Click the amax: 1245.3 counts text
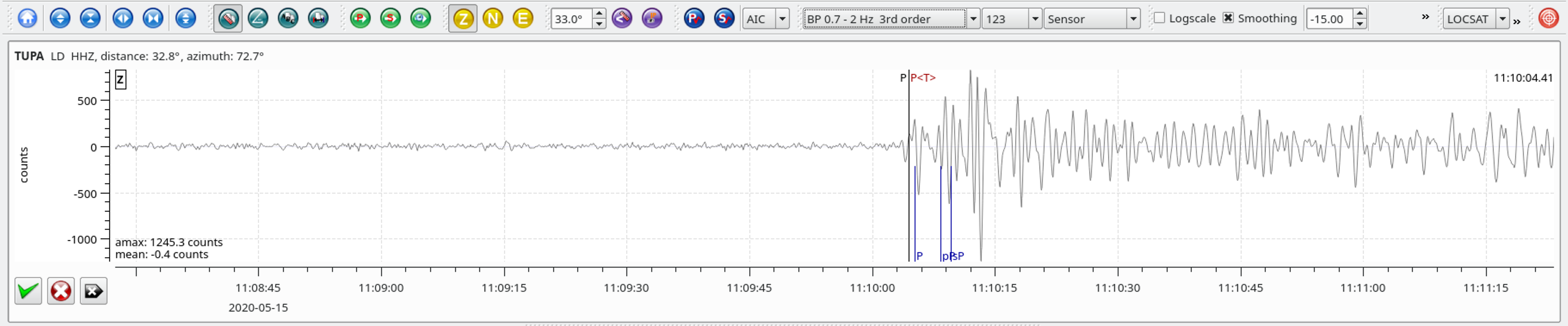The width and height of the screenshot is (1568, 326). click(x=169, y=243)
